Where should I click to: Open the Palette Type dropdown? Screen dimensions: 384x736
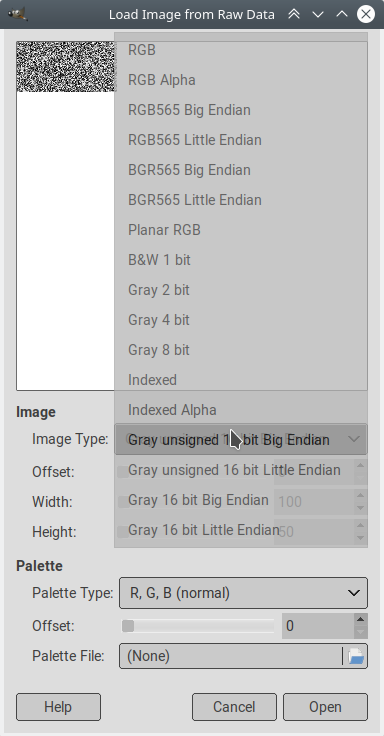point(243,593)
